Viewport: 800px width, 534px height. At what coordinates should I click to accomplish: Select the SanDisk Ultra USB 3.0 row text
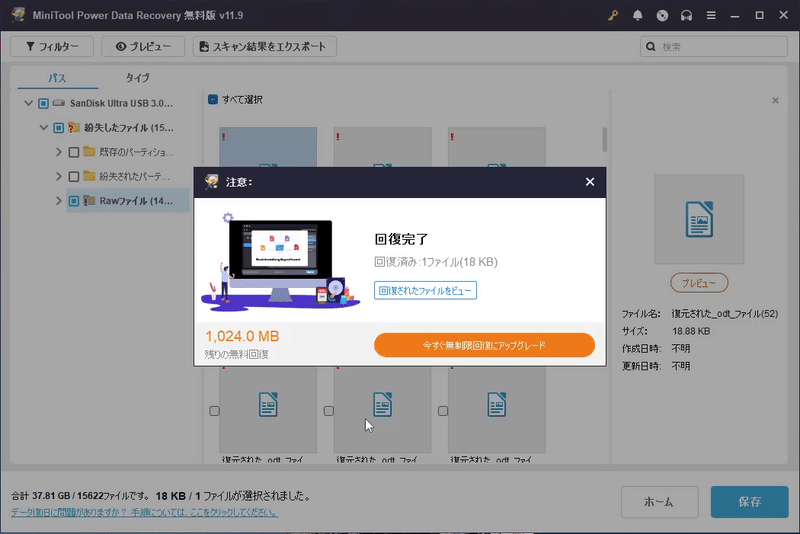(121, 104)
